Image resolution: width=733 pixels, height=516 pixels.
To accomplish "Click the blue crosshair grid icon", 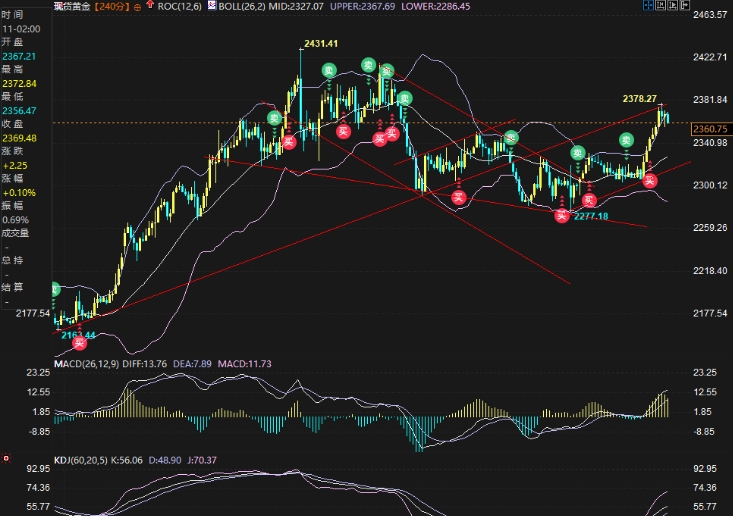I will (x=648, y=6).
